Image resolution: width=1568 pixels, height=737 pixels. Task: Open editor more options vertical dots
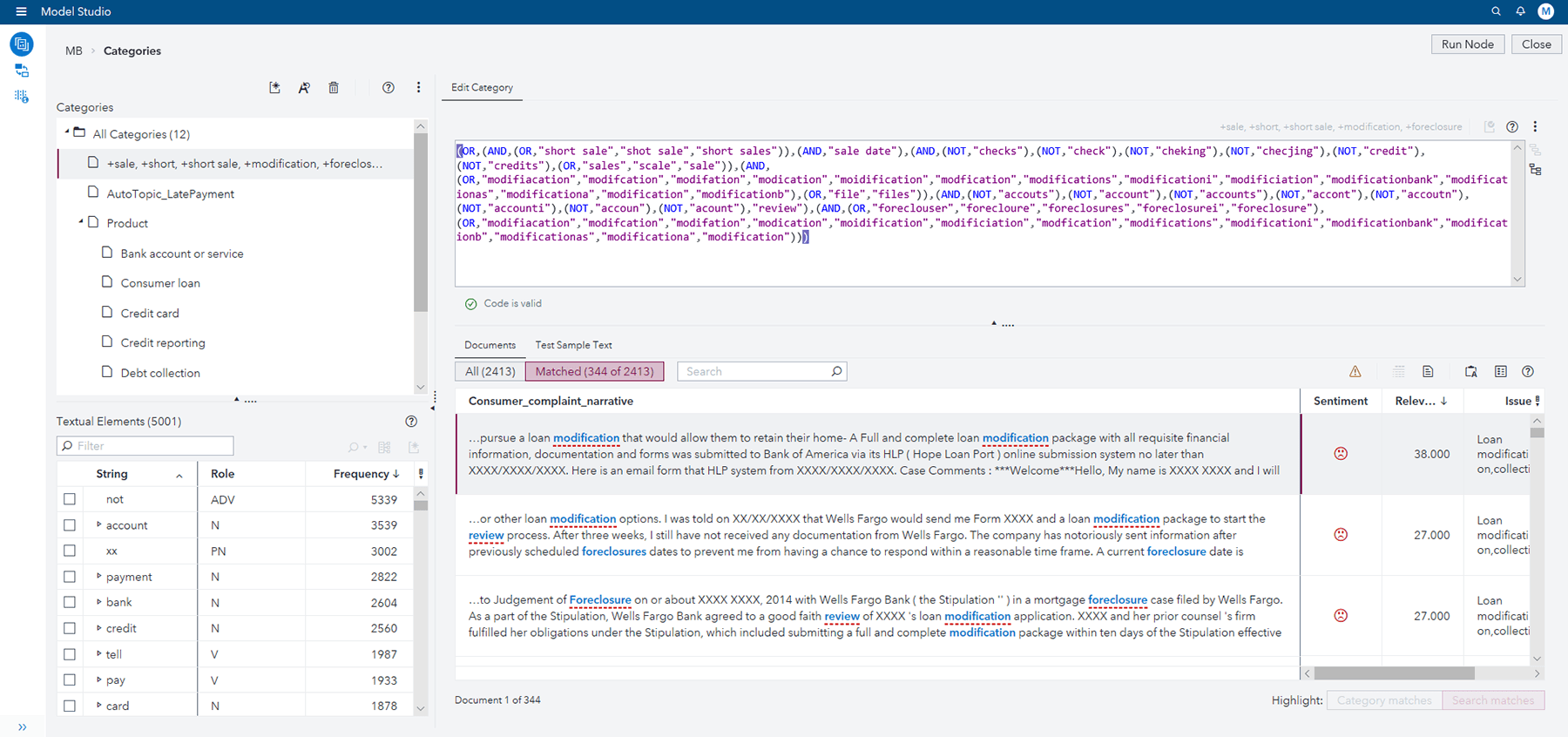pos(1535,127)
